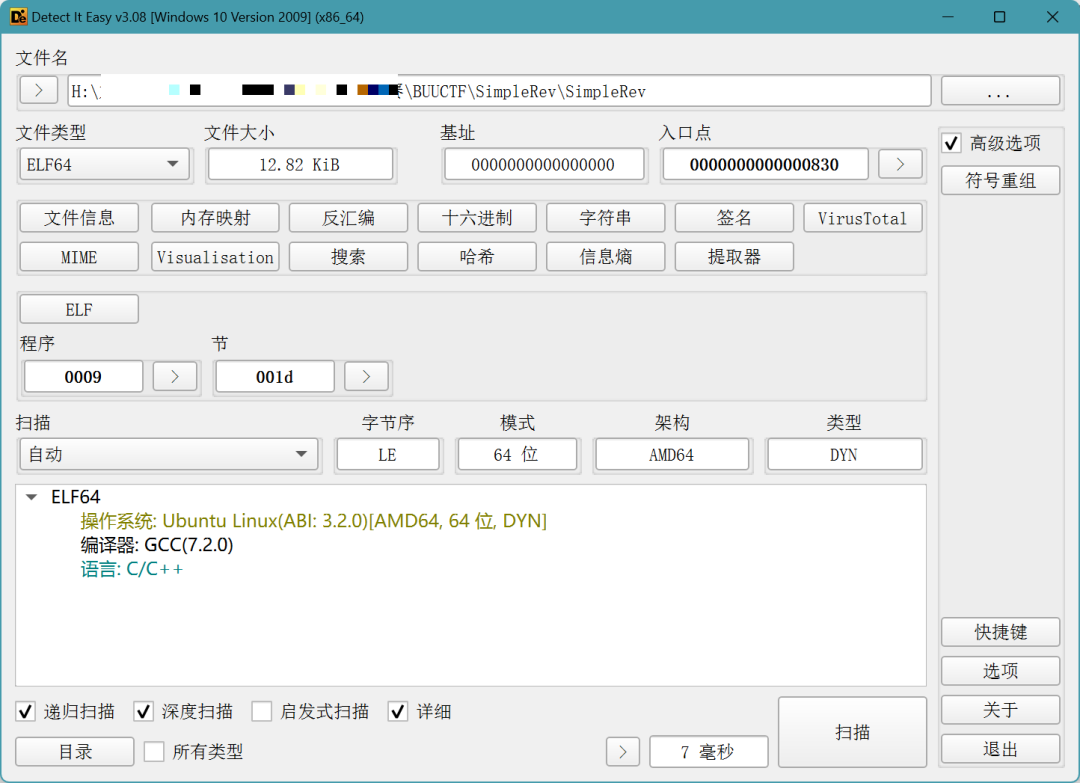Open the 十六进制 hex viewer
Viewport: 1080px width, 783px height.
[x=477, y=218]
